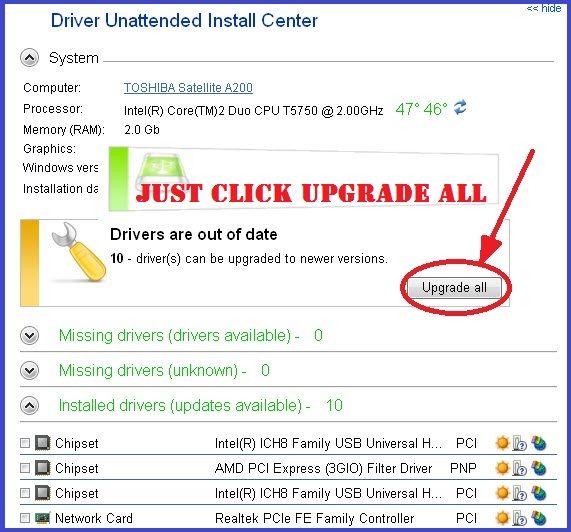Tick the checkbox for AMD PCI Express driver

click(x=25, y=468)
